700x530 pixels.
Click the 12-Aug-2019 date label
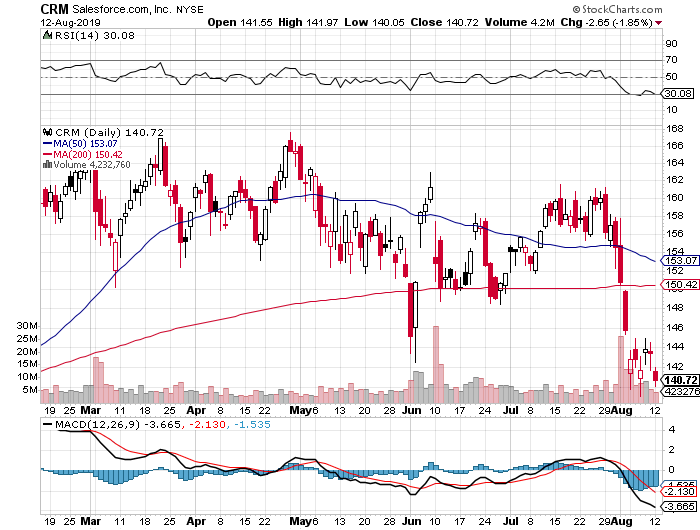point(71,22)
